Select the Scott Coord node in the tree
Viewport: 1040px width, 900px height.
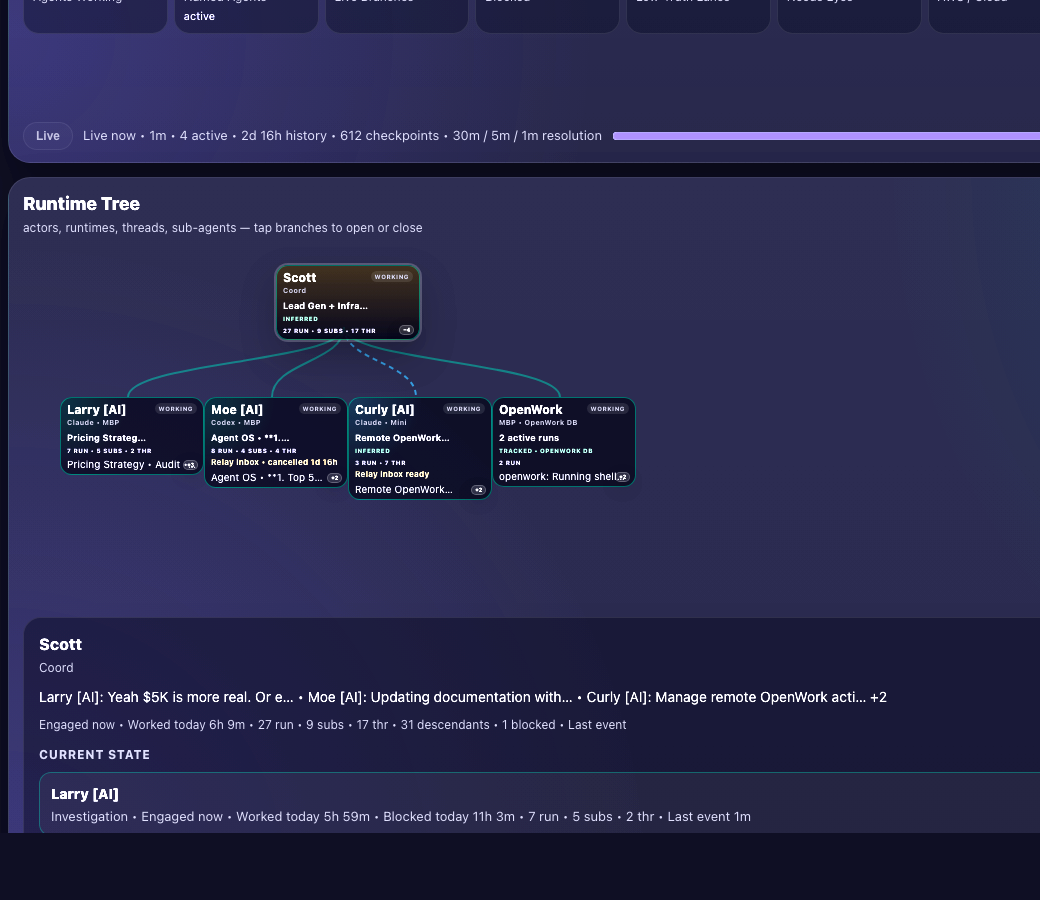(x=348, y=302)
